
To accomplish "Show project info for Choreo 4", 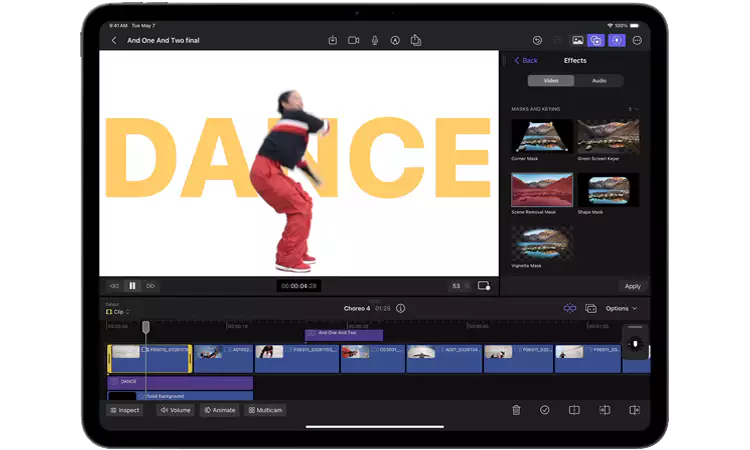I will (x=400, y=308).
